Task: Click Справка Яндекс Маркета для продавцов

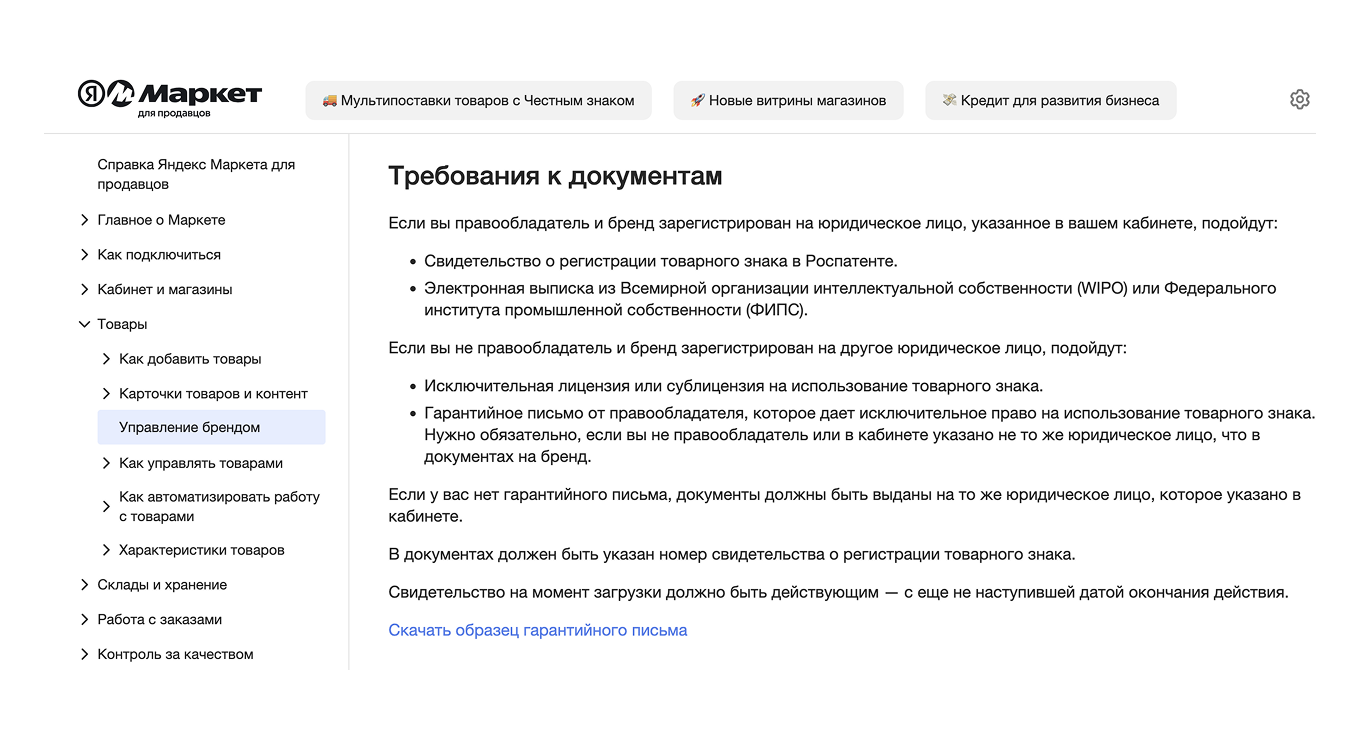Action: (196, 173)
